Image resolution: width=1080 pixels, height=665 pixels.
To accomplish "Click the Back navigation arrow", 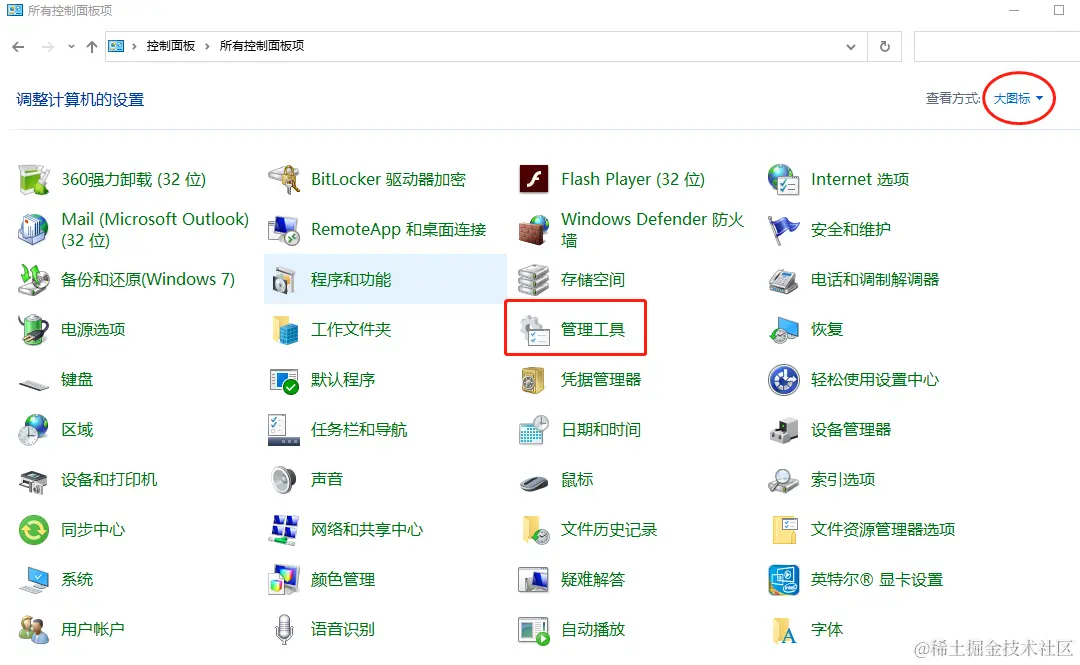I will [19, 47].
